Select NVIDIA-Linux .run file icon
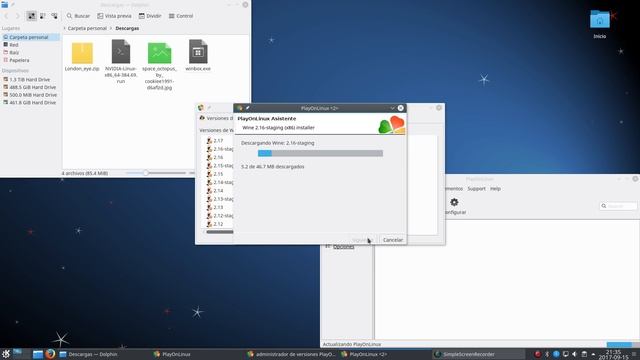This screenshot has height=360, width=640. (x=121, y=51)
